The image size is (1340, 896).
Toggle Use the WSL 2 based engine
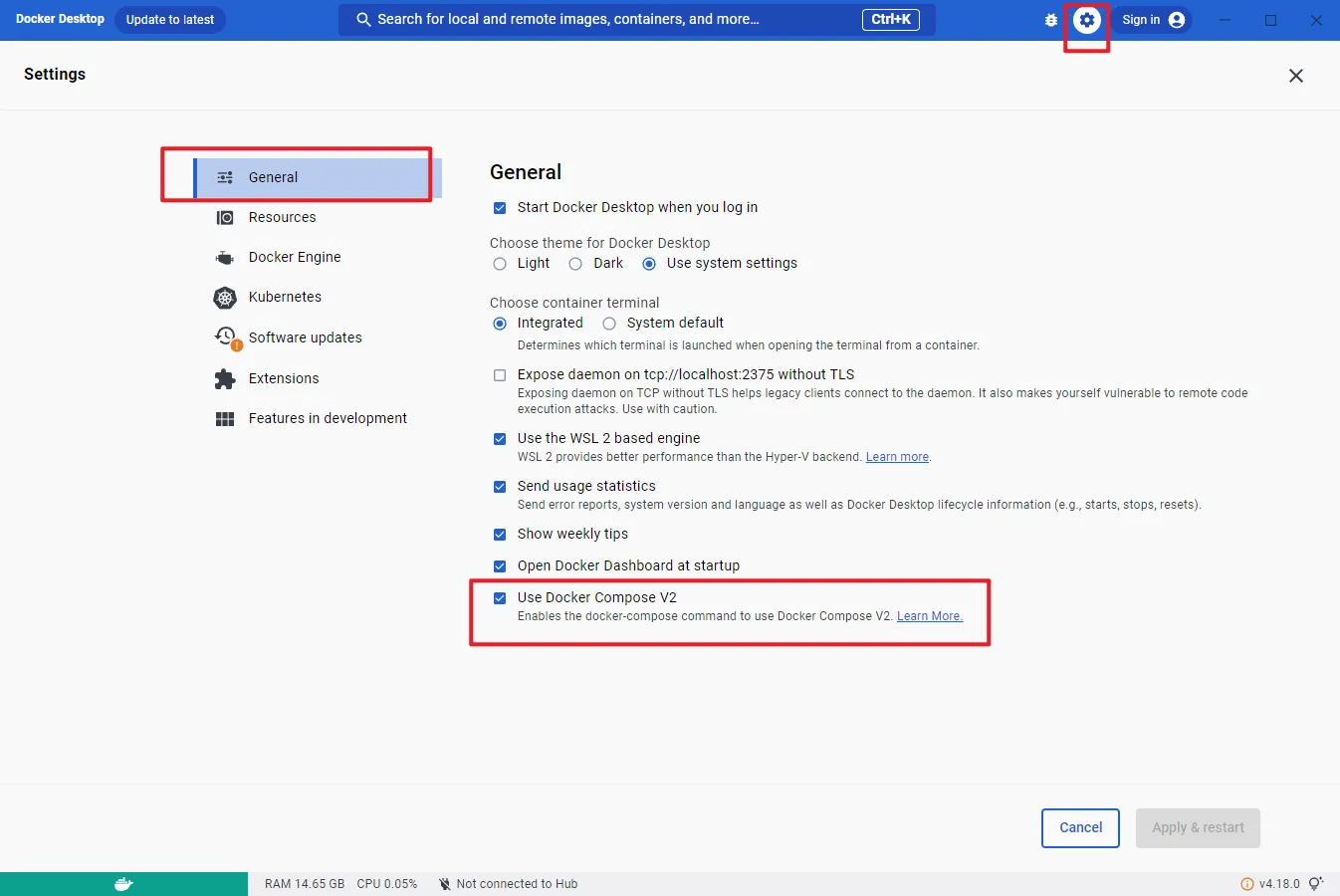point(500,439)
